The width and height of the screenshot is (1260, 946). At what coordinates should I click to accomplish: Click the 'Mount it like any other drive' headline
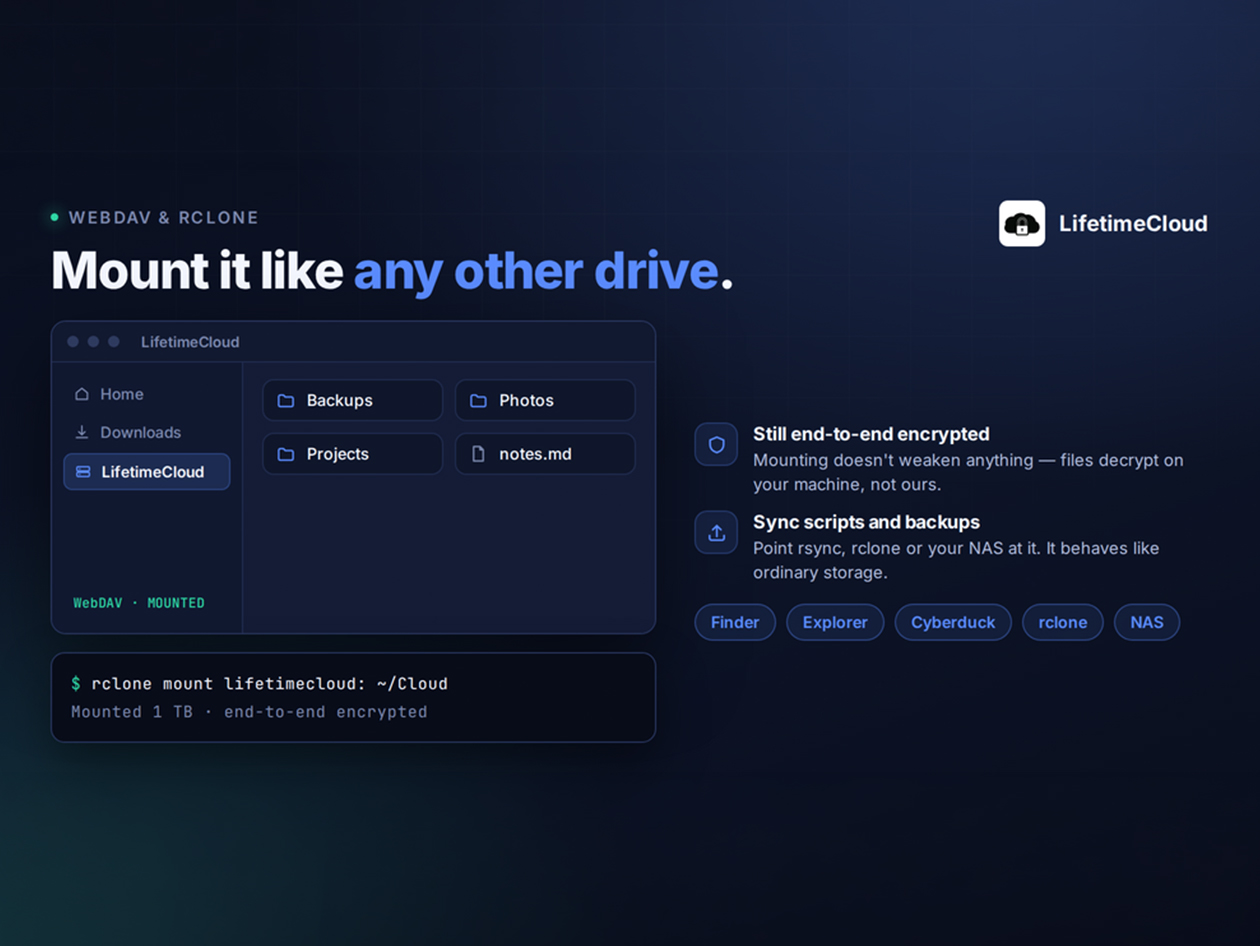pyautogui.click(x=392, y=270)
